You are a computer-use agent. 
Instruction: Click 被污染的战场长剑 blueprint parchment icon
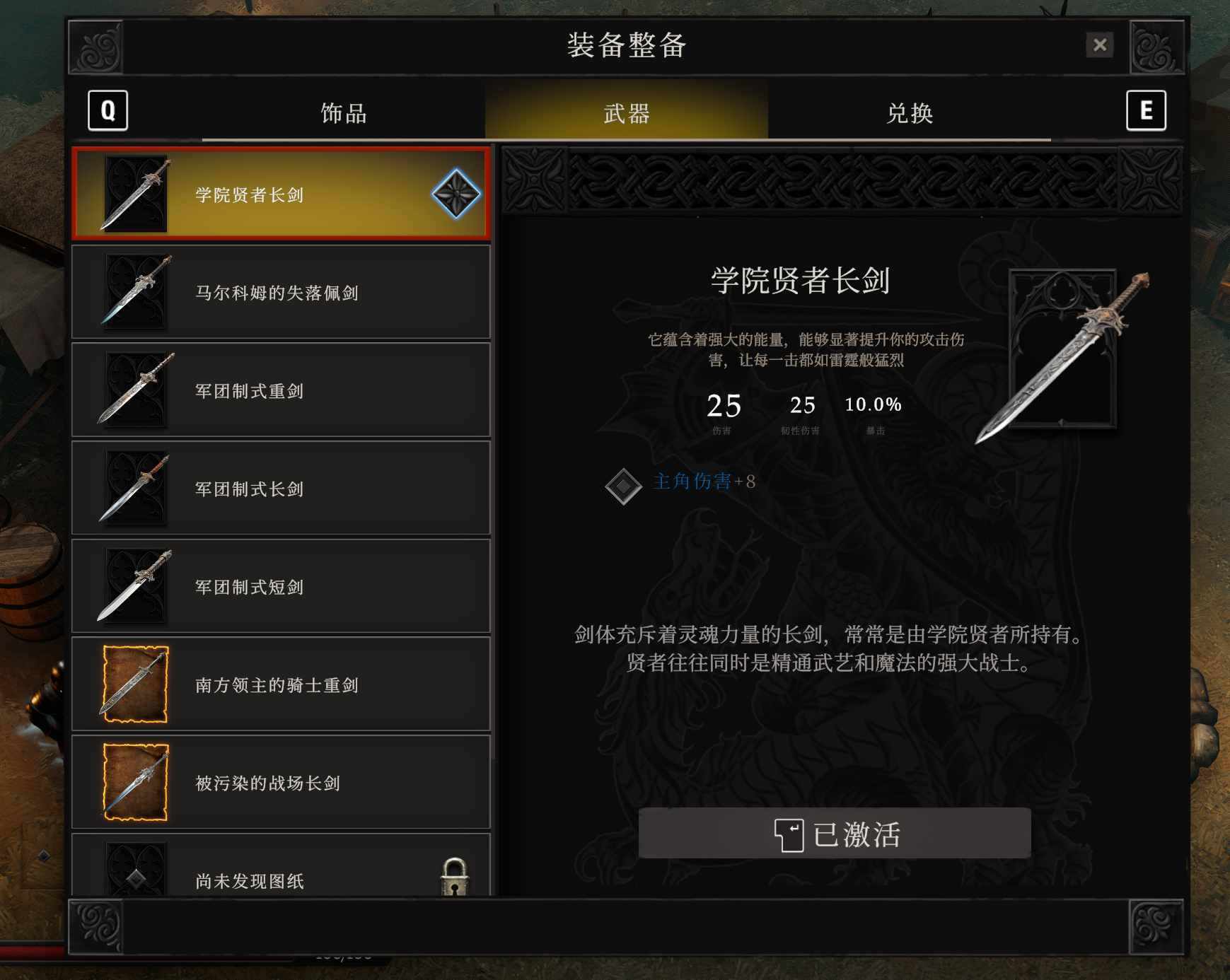pyautogui.click(x=136, y=783)
